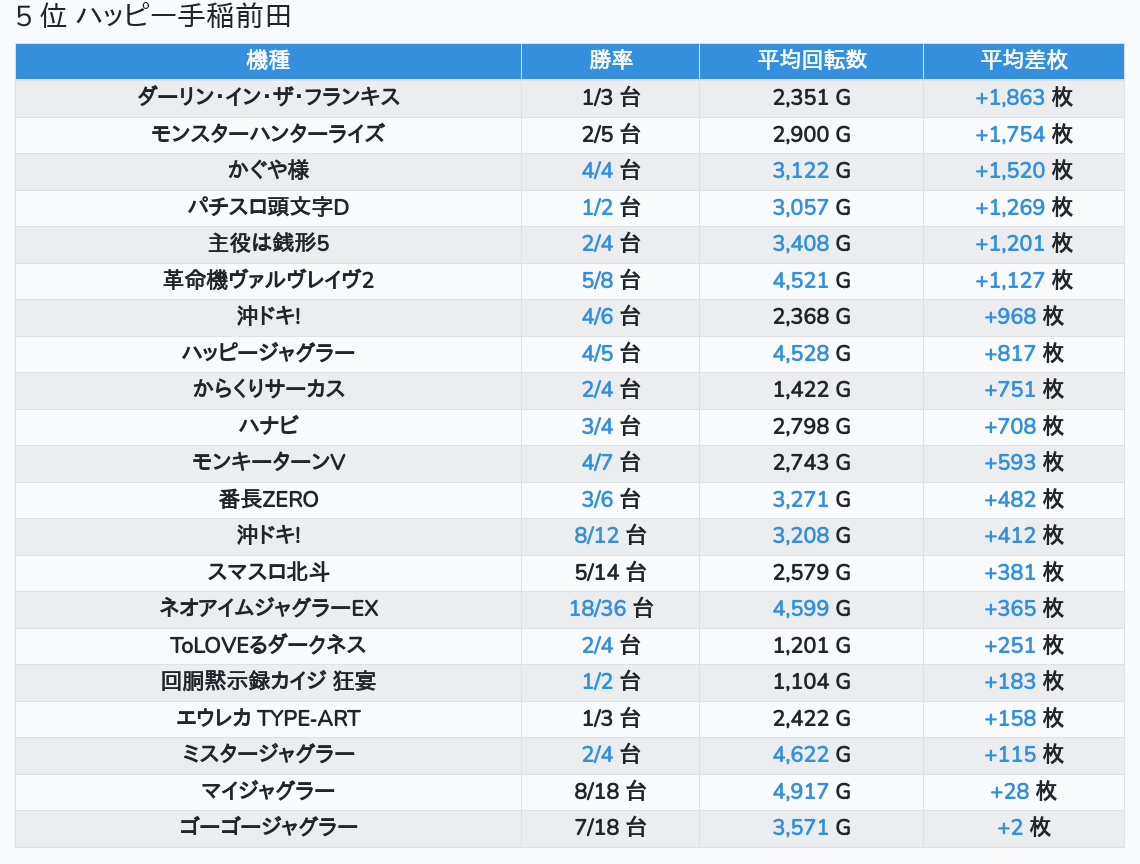The width and height of the screenshot is (1140, 864).
Task: Click the 5 位 ハッピー手稲前田 heading
Action: pyautogui.click(x=153, y=17)
